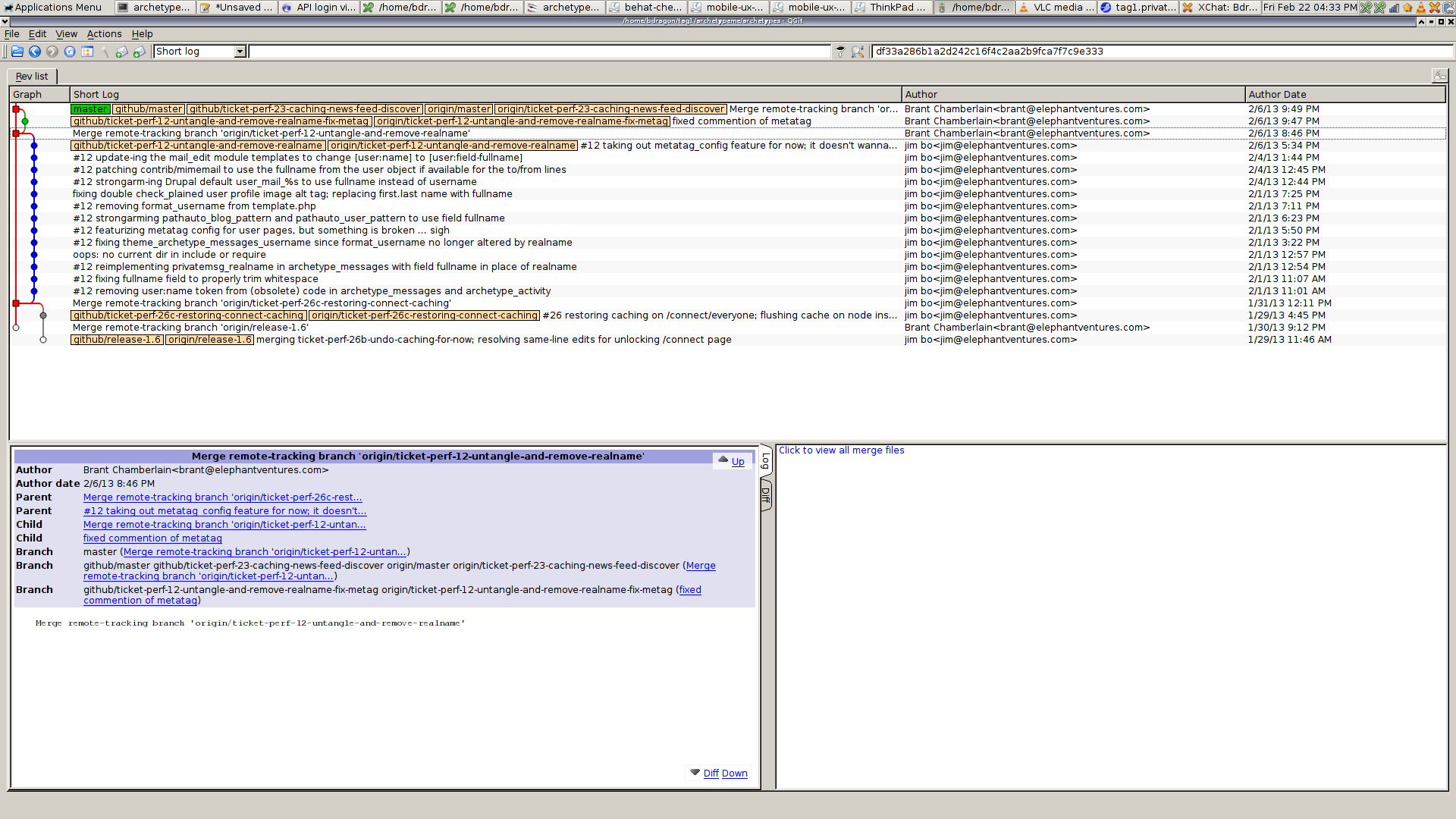Switch to the Rev list tab

pos(31,76)
